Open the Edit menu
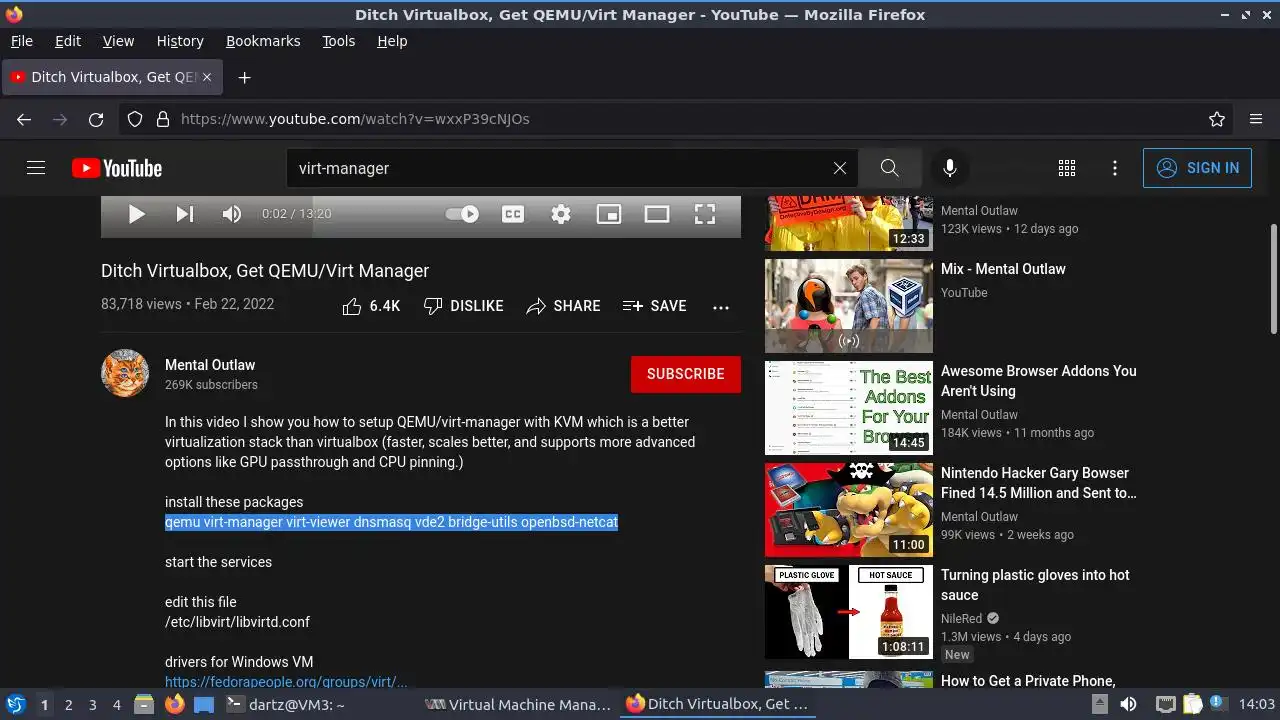 [68, 41]
